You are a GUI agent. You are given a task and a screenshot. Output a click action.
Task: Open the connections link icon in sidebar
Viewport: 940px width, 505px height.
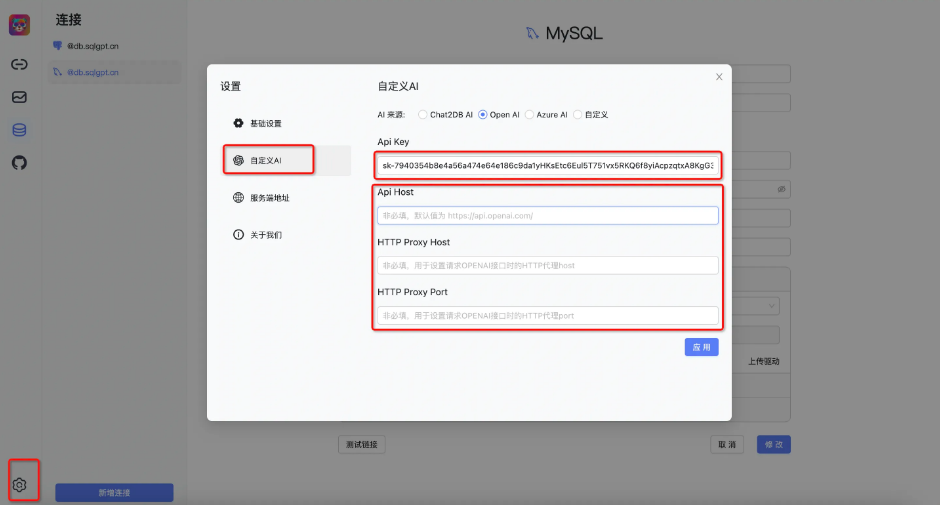click(19, 64)
